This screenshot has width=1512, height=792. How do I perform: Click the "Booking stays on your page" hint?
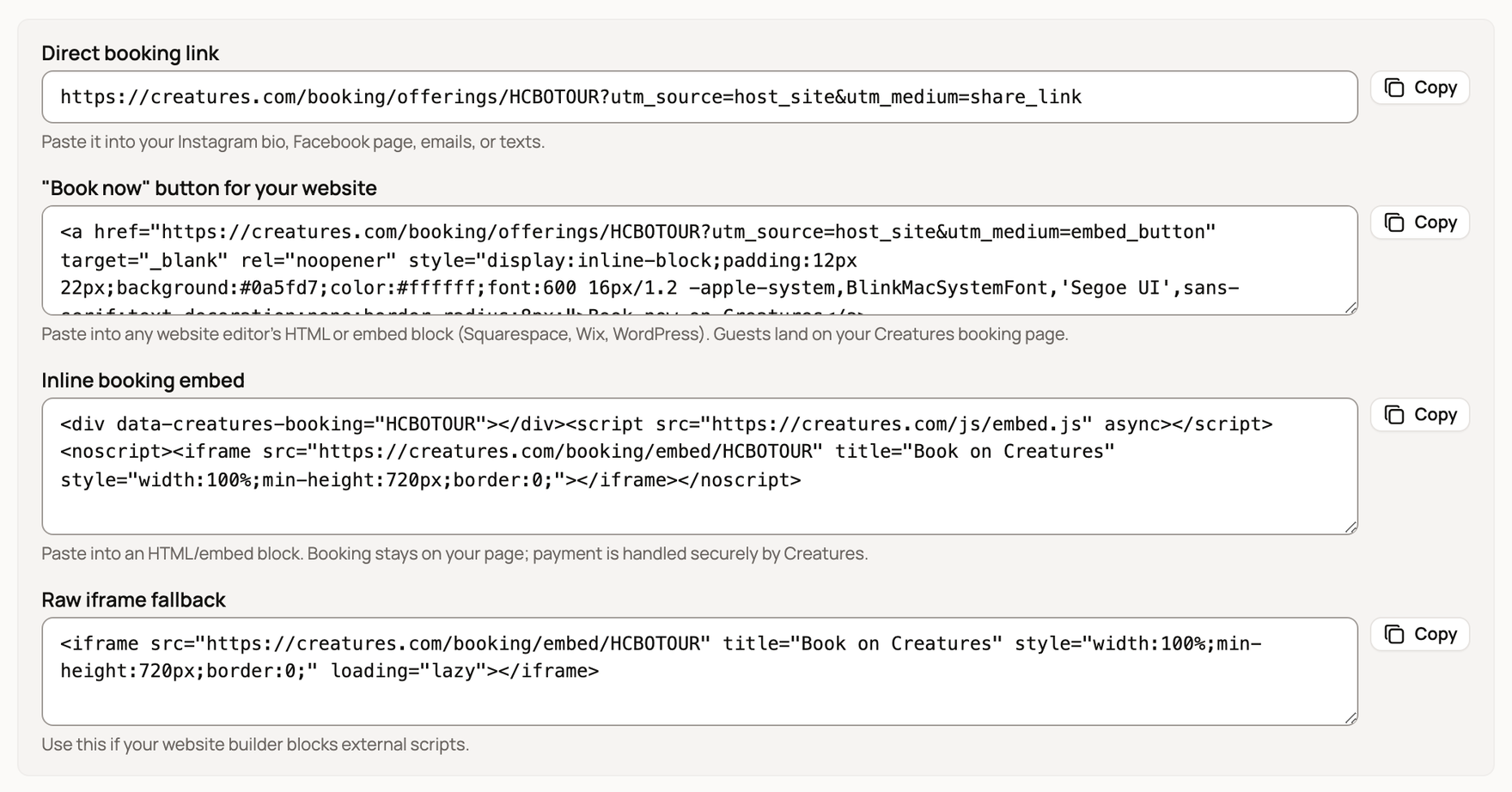point(455,553)
